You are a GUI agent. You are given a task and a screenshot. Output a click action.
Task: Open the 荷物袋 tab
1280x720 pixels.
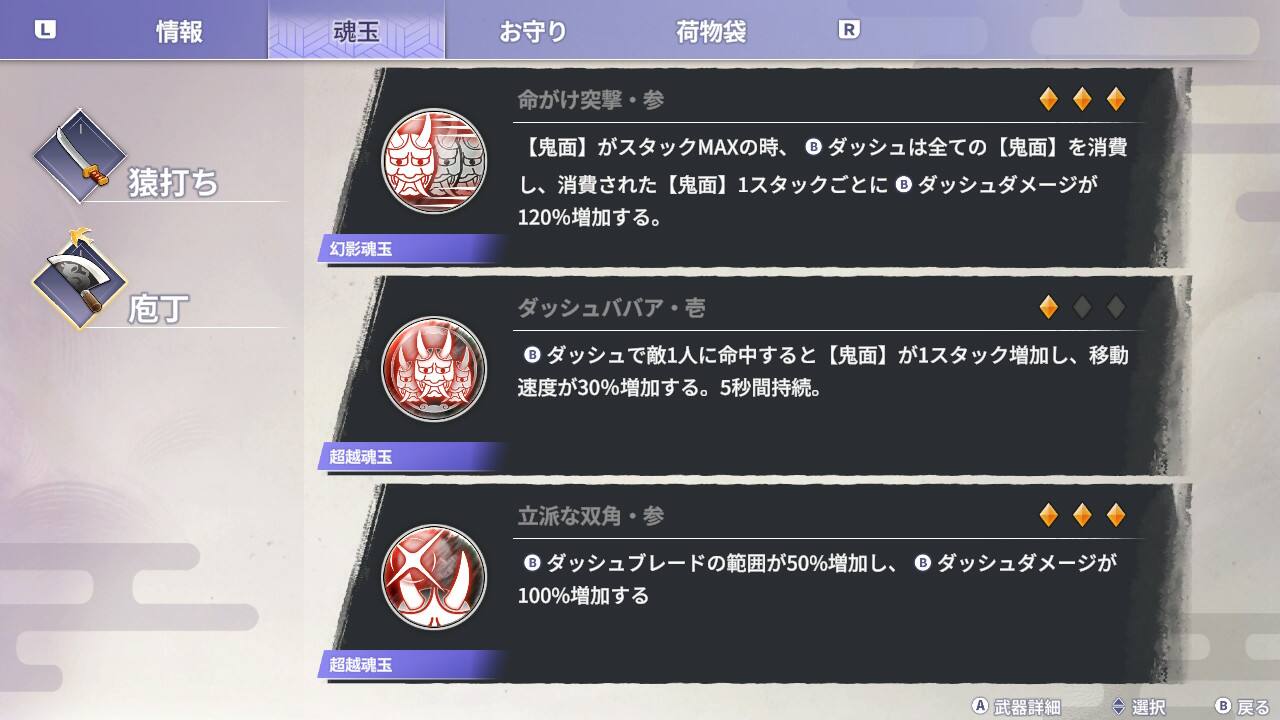coord(711,31)
